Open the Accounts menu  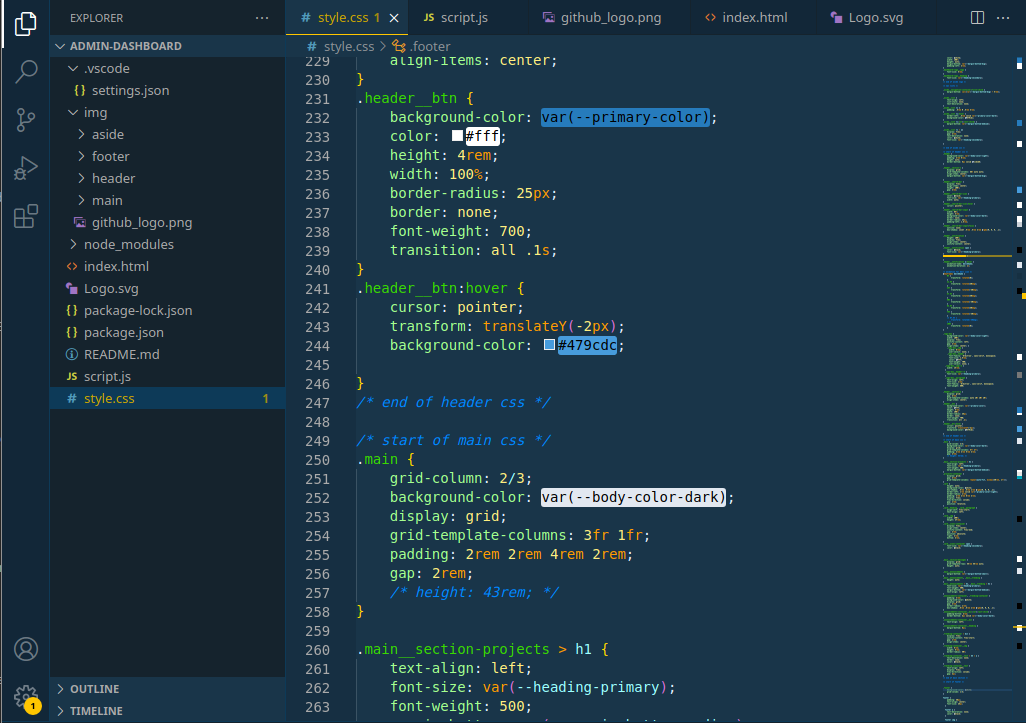click(x=26, y=649)
